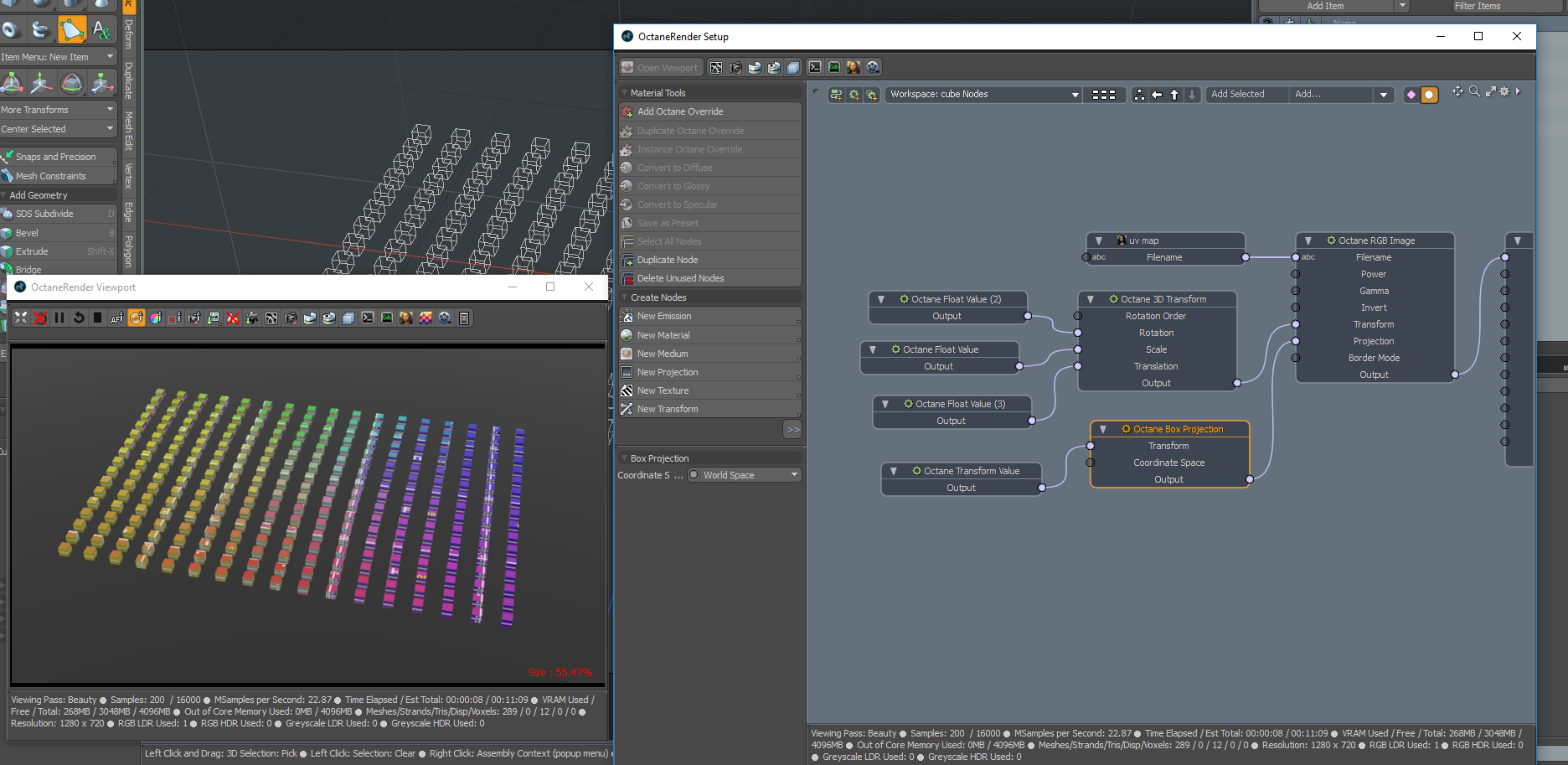Select the Bevel tool
The width and height of the screenshot is (1568, 765).
59,233
